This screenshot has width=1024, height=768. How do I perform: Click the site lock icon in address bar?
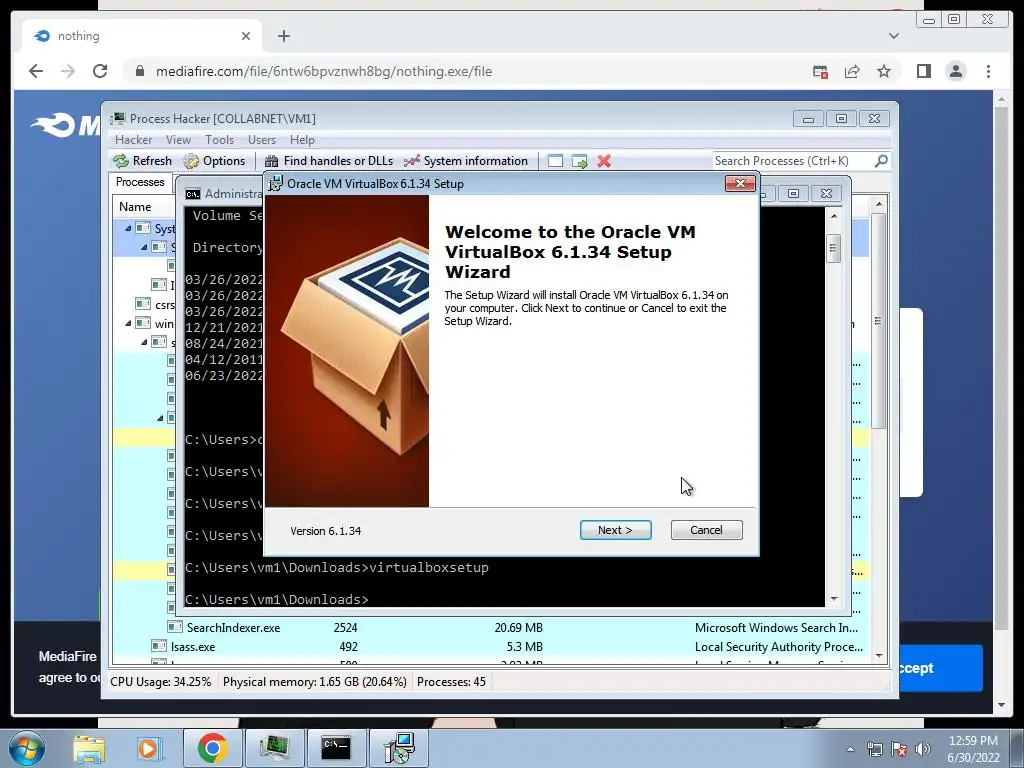click(x=140, y=71)
